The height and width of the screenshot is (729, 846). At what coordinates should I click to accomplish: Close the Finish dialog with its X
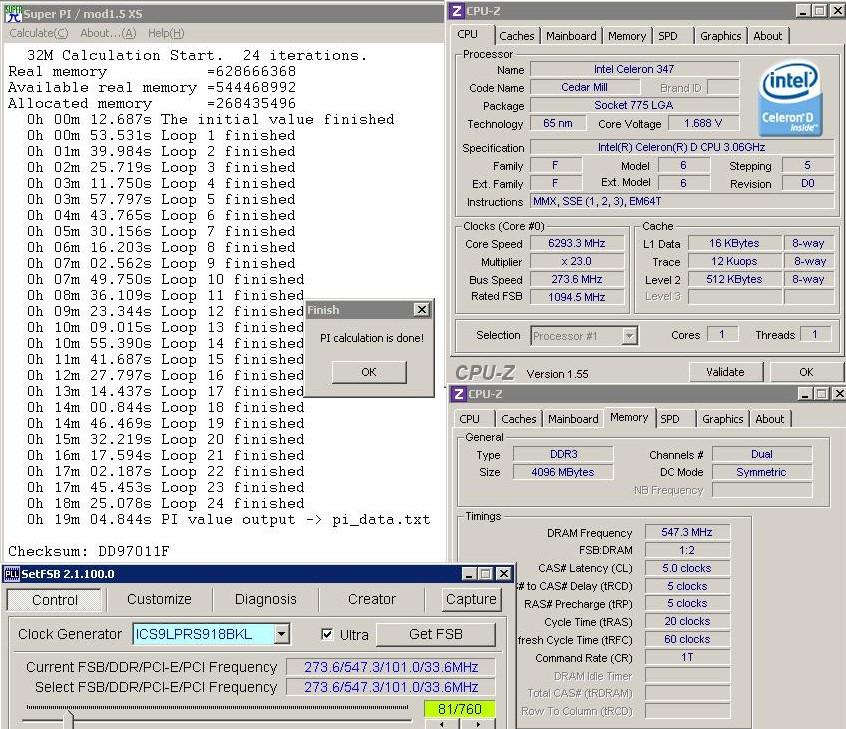click(421, 310)
